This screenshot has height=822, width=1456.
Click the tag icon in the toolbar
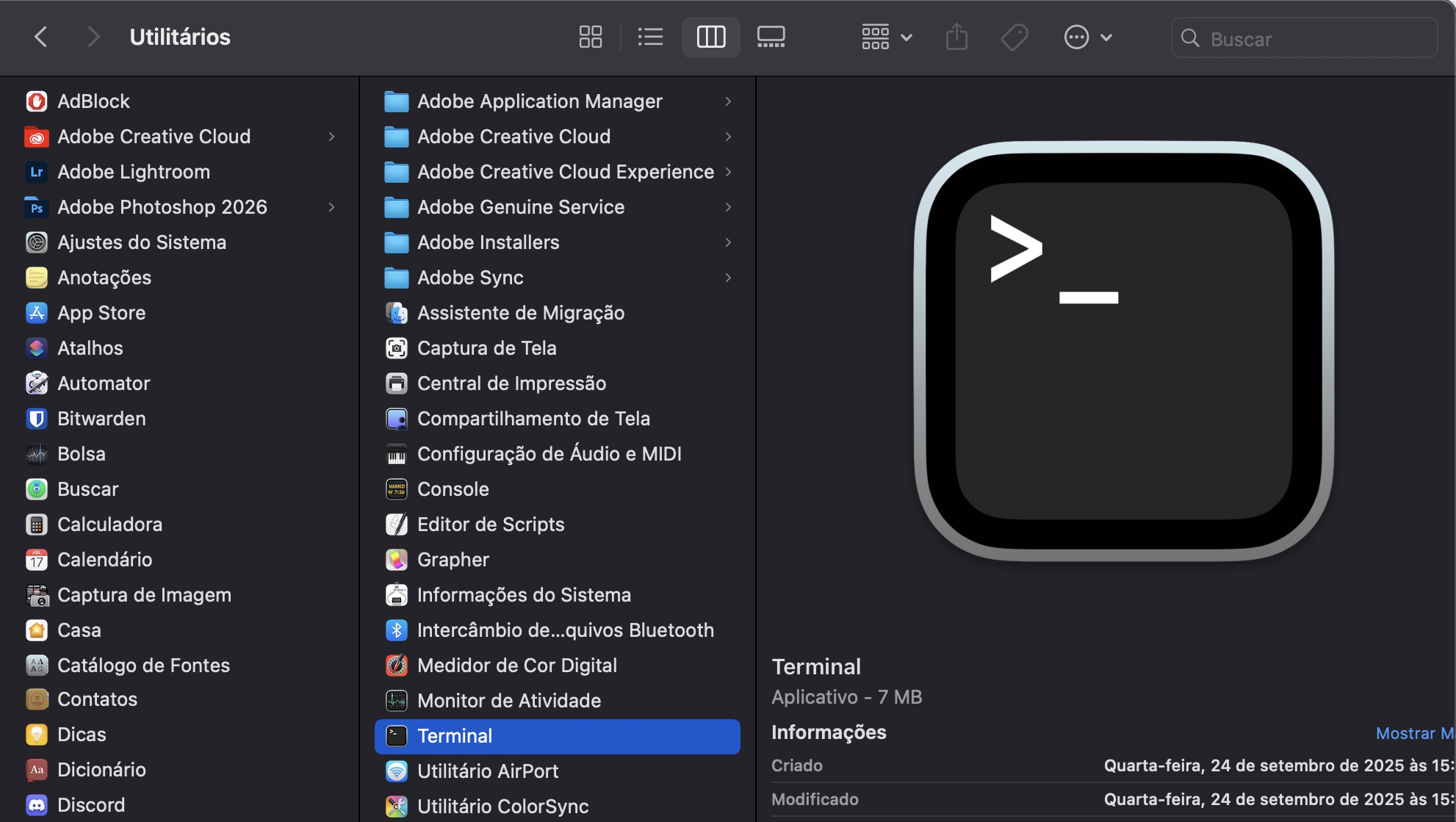point(1014,37)
